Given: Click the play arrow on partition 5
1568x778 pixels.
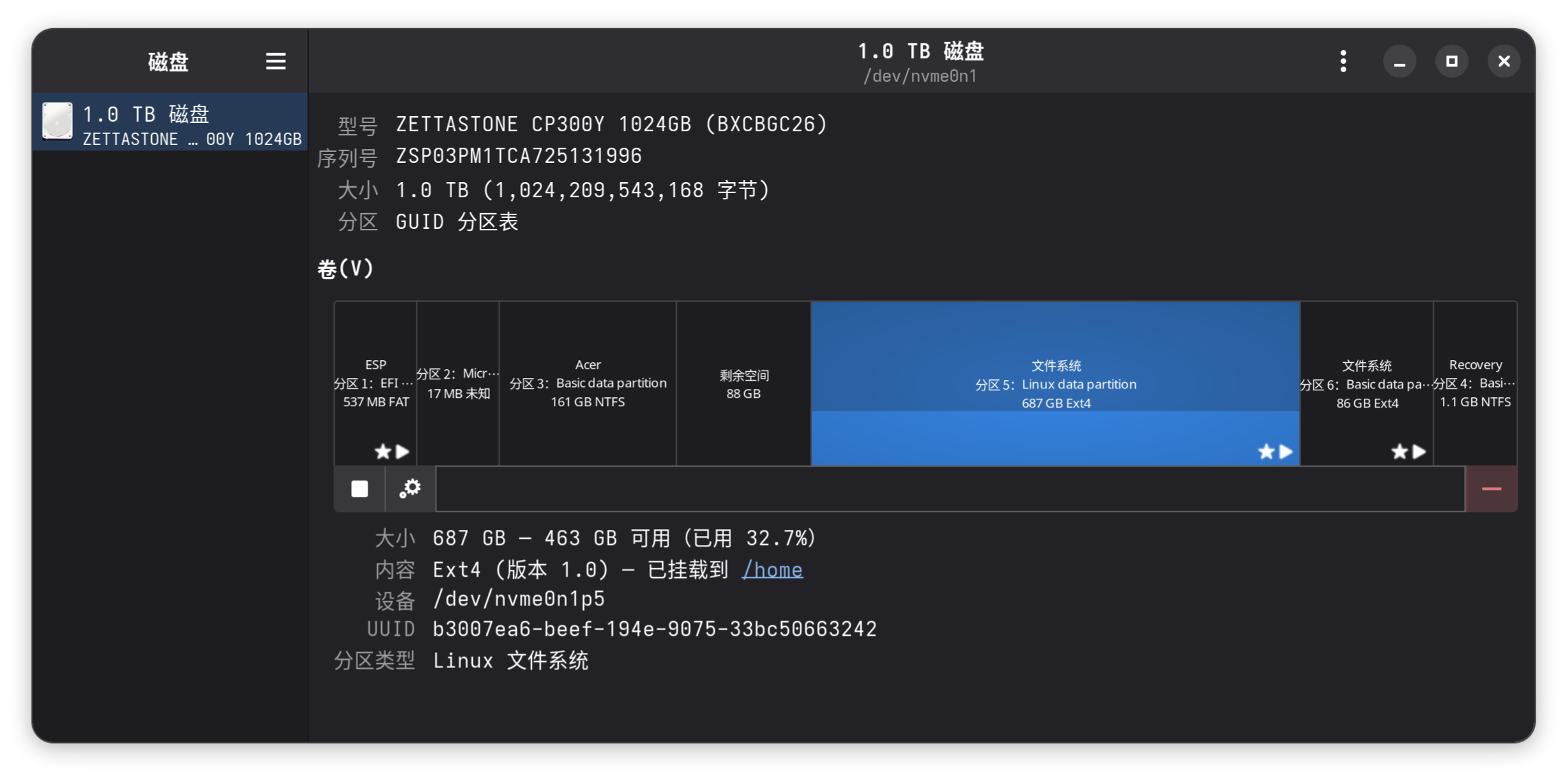Looking at the screenshot, I should (x=1286, y=452).
